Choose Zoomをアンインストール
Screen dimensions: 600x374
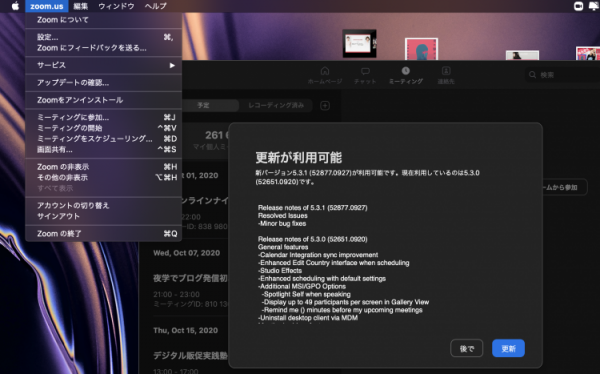tap(103, 100)
